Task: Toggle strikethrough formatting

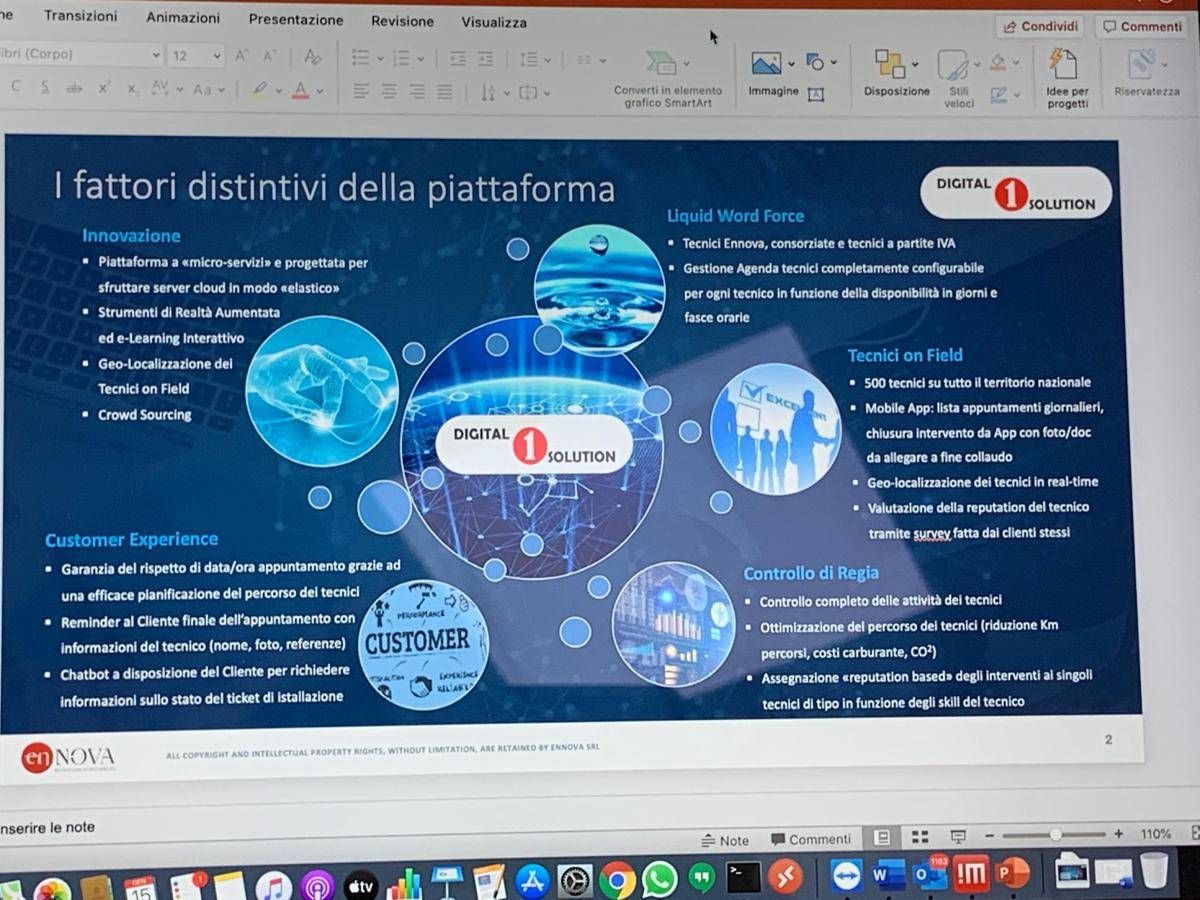Action: click(x=74, y=88)
